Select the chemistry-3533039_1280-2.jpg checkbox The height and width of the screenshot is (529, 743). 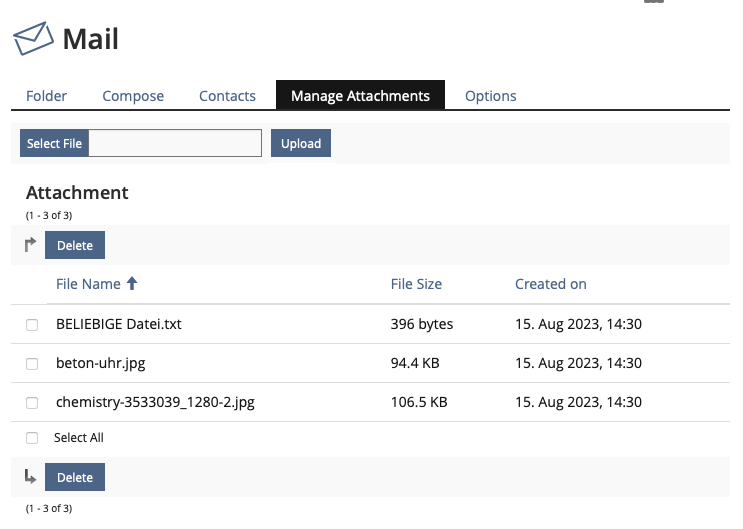(32, 403)
